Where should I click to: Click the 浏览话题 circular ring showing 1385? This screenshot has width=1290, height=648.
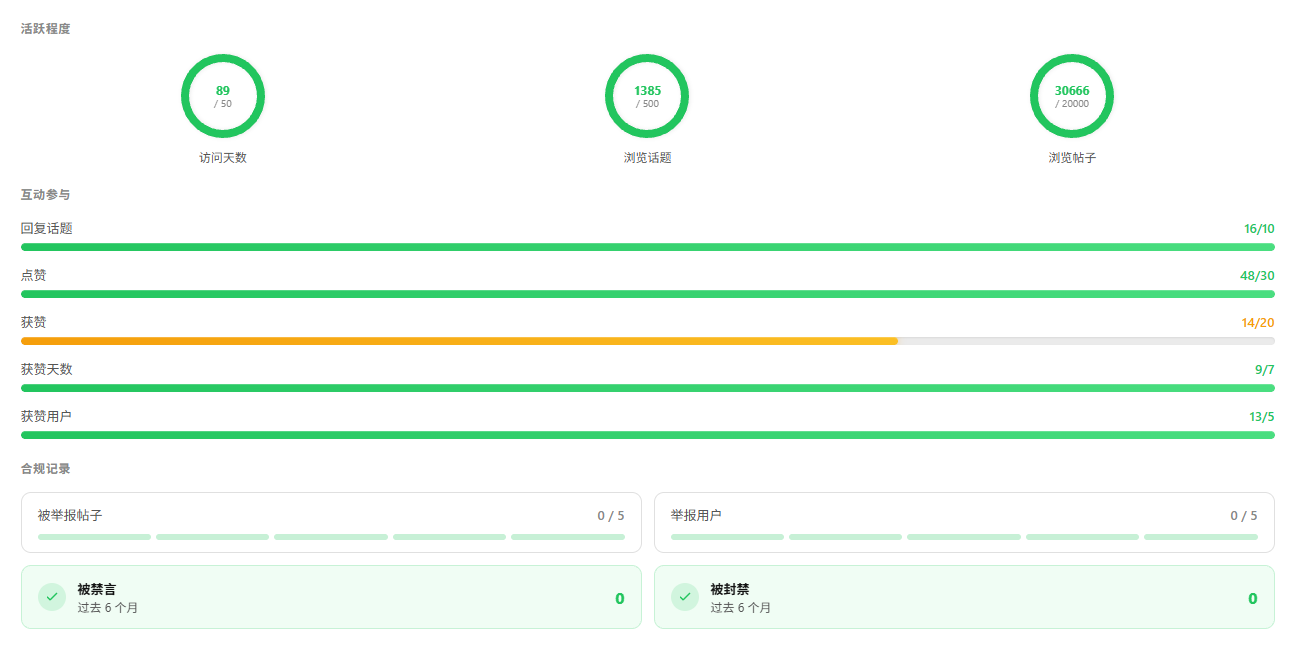click(647, 96)
